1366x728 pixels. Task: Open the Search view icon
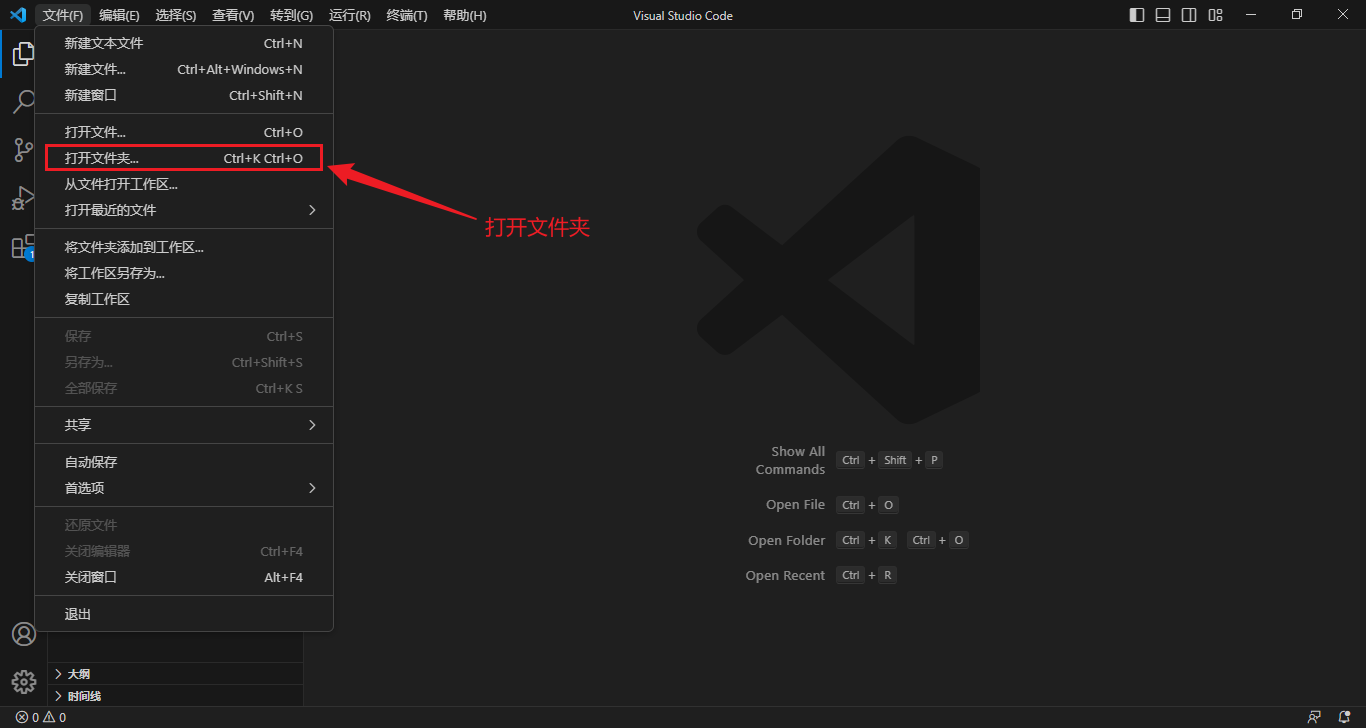pos(23,102)
